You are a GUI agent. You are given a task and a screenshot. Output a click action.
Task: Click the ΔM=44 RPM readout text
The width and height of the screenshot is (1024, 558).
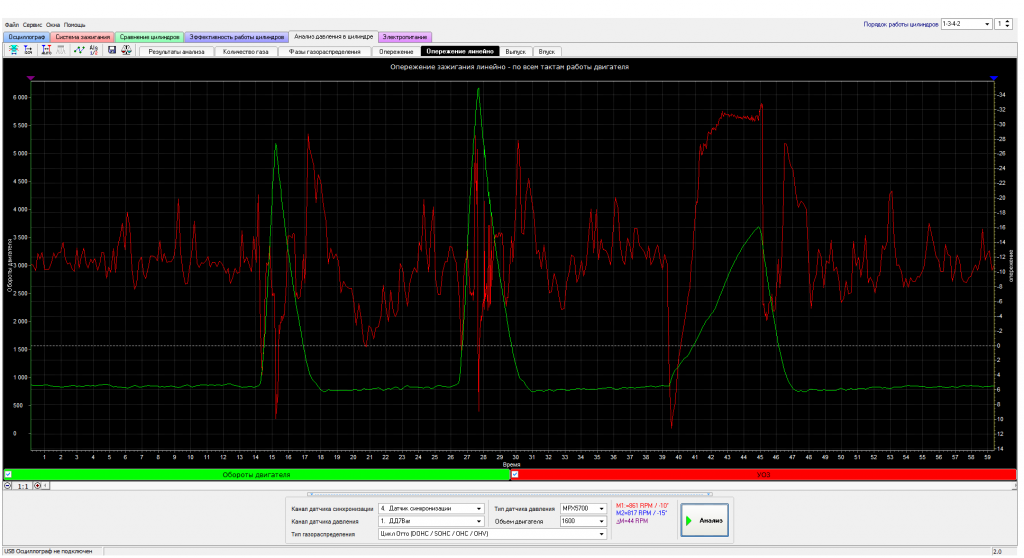click(x=632, y=521)
